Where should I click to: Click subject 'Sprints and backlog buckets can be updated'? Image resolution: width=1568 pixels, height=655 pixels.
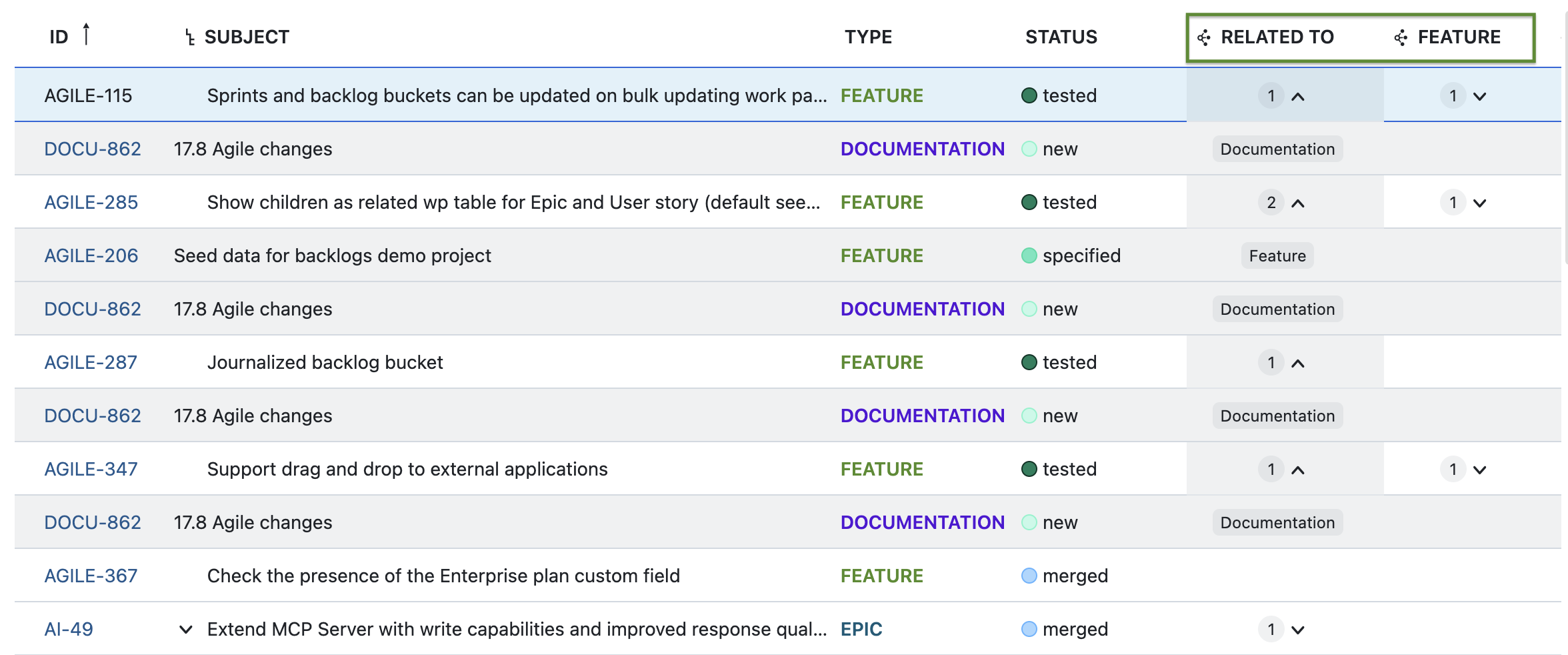click(517, 96)
